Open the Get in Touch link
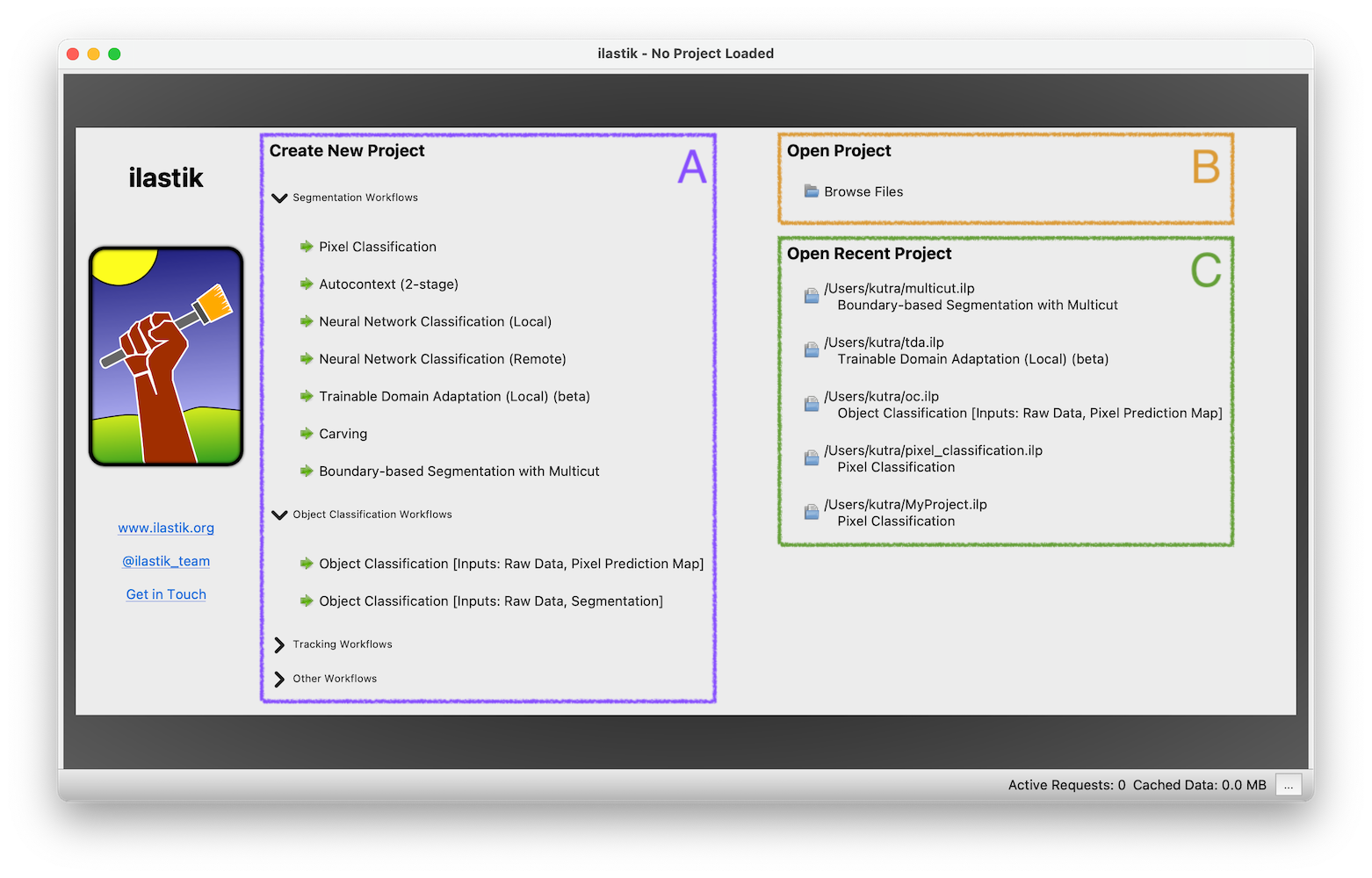 tap(166, 594)
